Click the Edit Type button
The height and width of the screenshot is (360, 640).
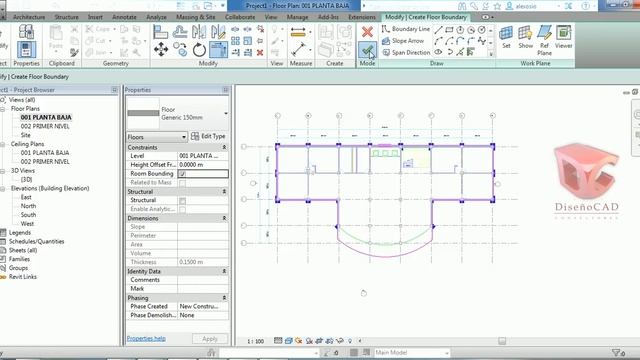pyautogui.click(x=208, y=136)
